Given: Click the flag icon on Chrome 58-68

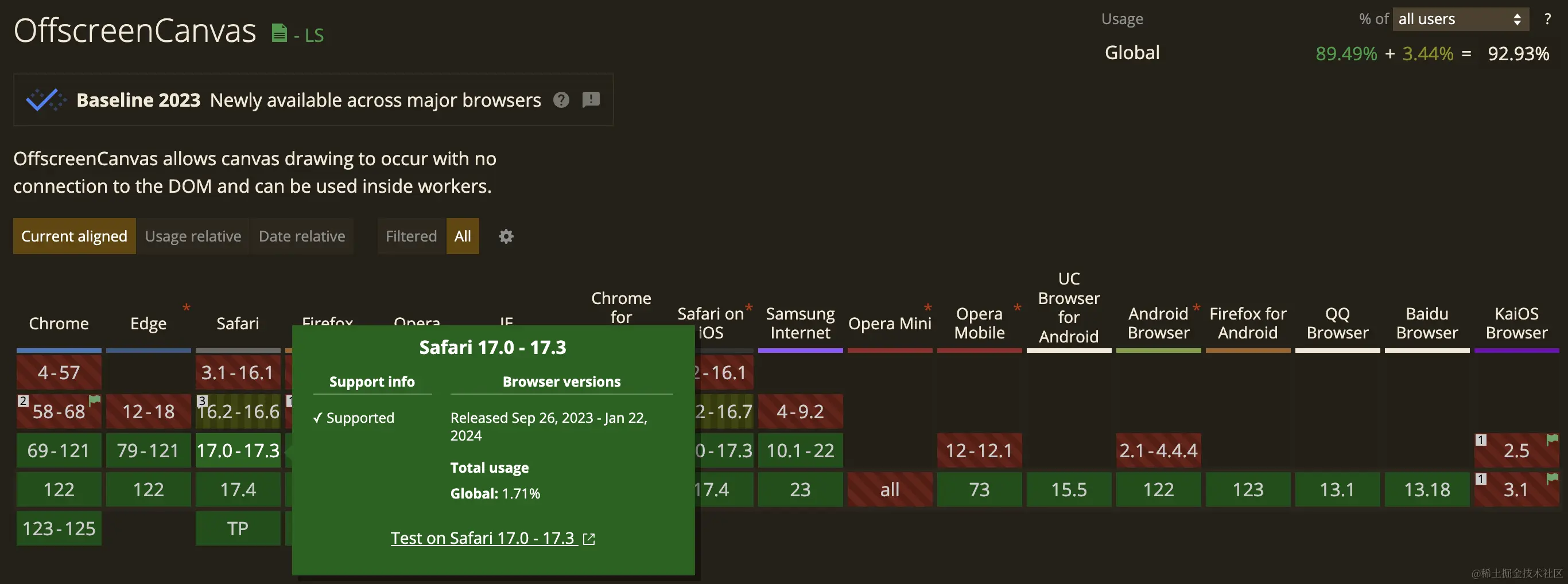Looking at the screenshot, I should pos(94,400).
